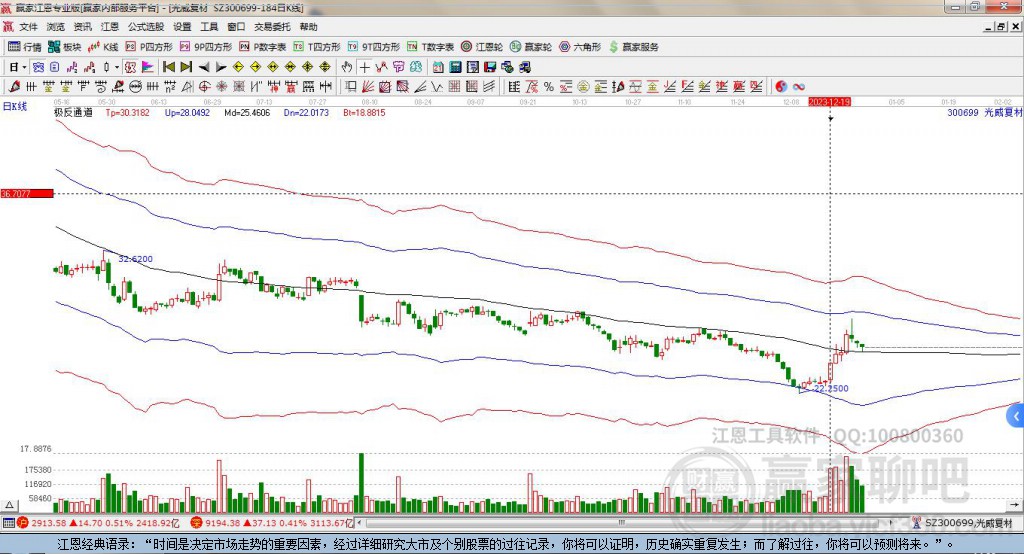Select the crosshair cursor tool
Image resolution: width=1024 pixels, height=554 pixels.
pos(365,67)
